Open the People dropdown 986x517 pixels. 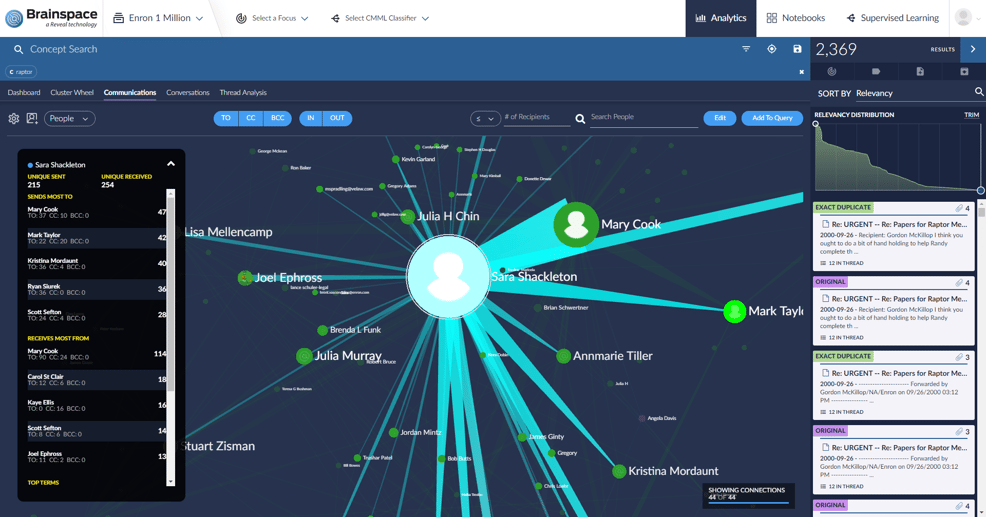click(x=69, y=118)
